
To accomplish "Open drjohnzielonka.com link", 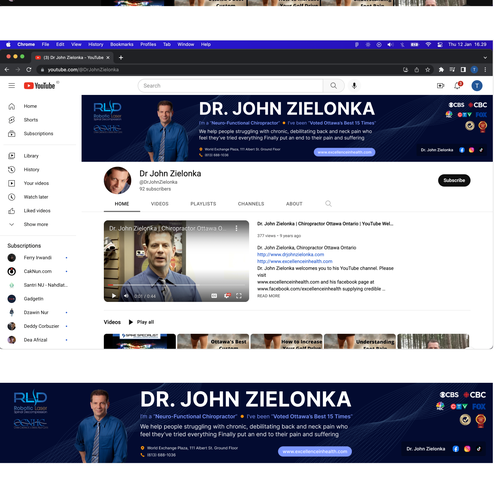I will tap(290, 254).
